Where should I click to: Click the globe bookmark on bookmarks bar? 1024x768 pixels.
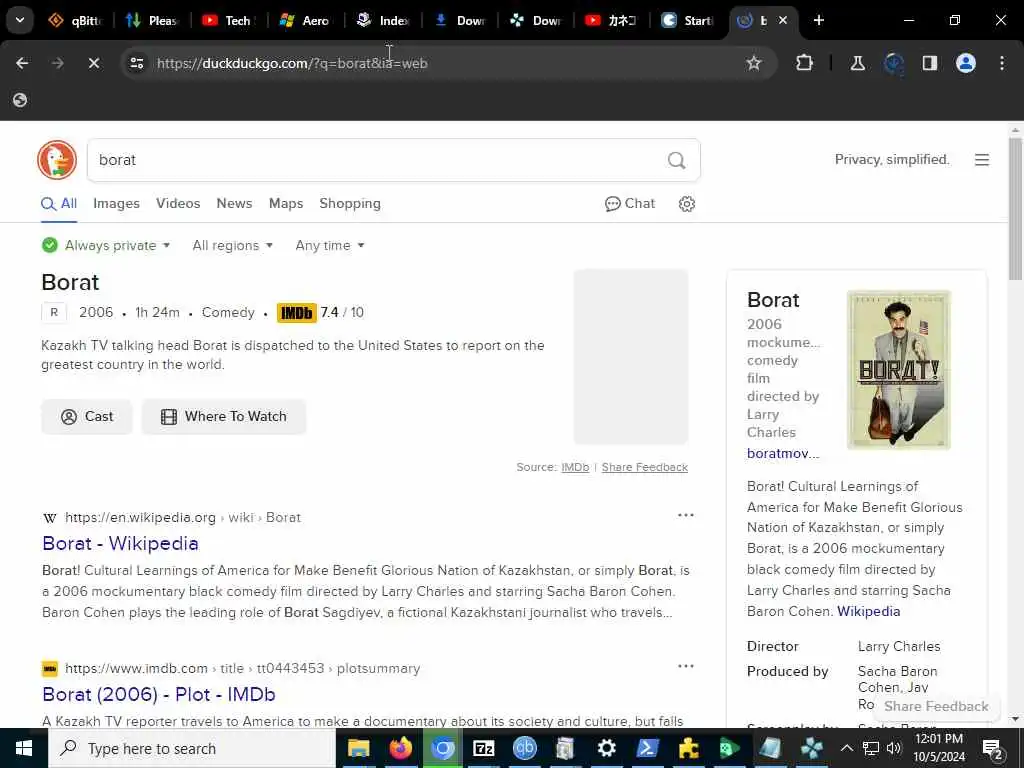pos(20,100)
